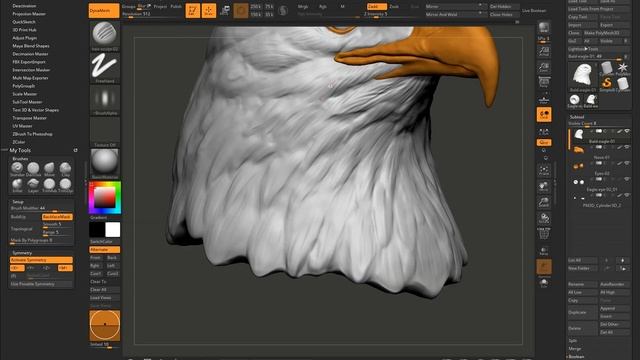
Task: Expand the Transpose Master plugin
Action: [x=29, y=118]
